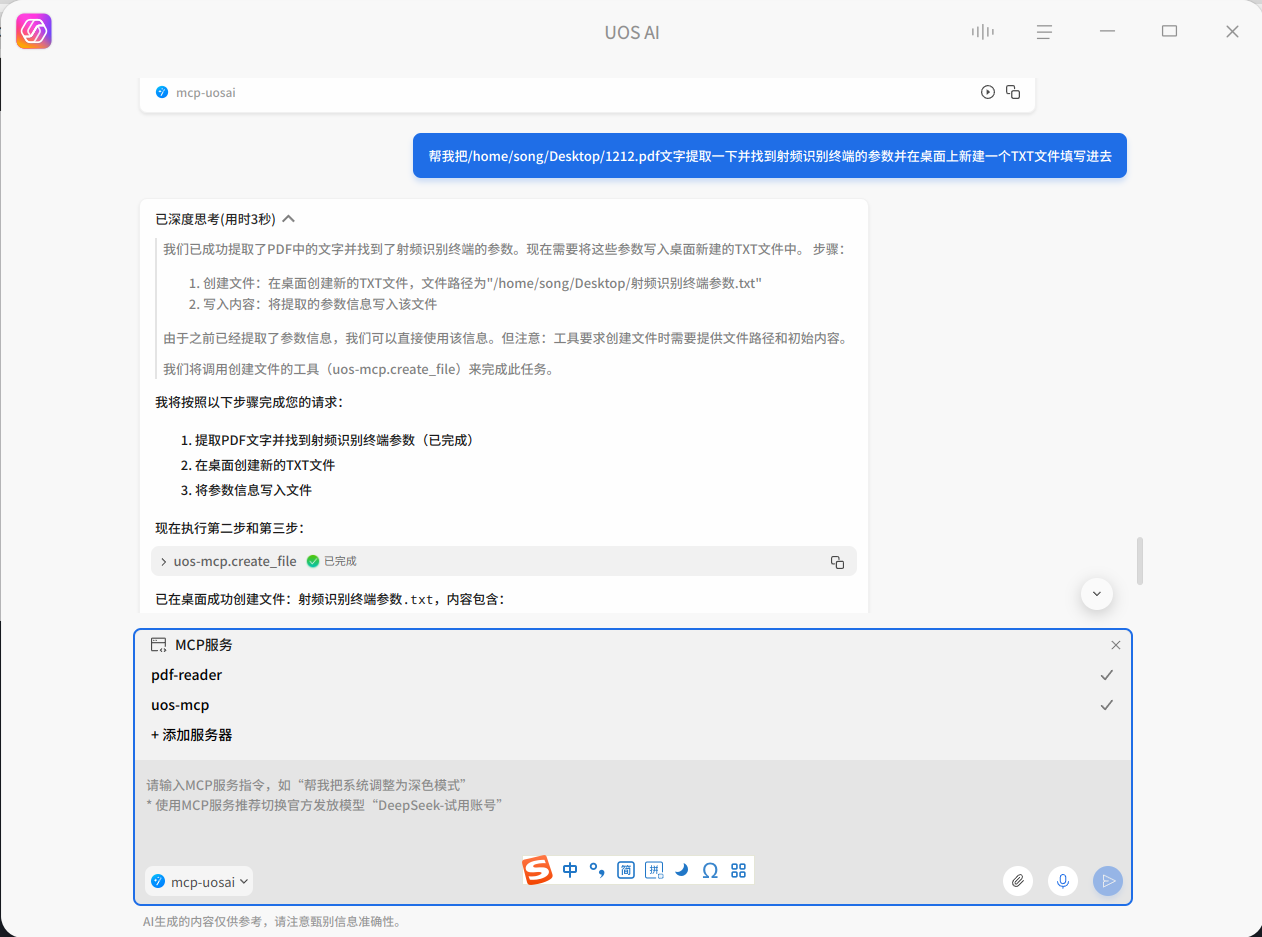Viewport: 1262px width, 937px height.
Task: Select the pdf-reader server row
Action: (x=633, y=675)
